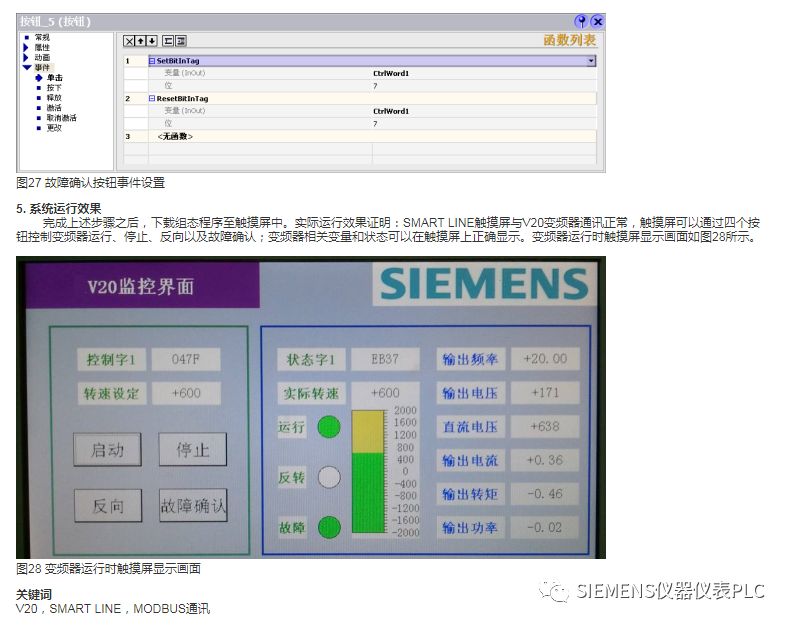Click CtrlWord1 value under ResetBitInTag

[391, 111]
